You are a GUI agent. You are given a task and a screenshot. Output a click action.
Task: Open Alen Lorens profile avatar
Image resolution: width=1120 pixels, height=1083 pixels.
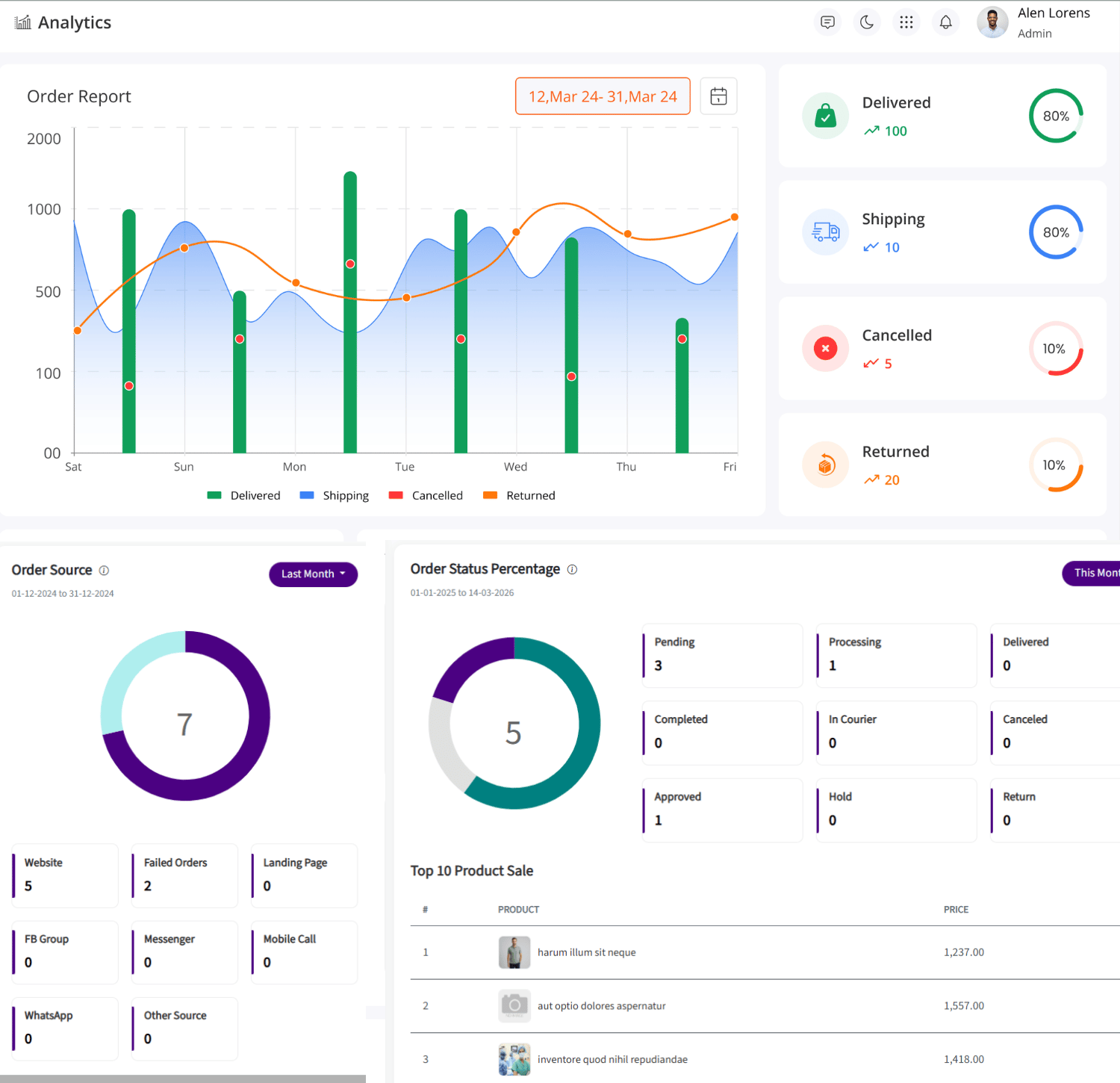[992, 22]
